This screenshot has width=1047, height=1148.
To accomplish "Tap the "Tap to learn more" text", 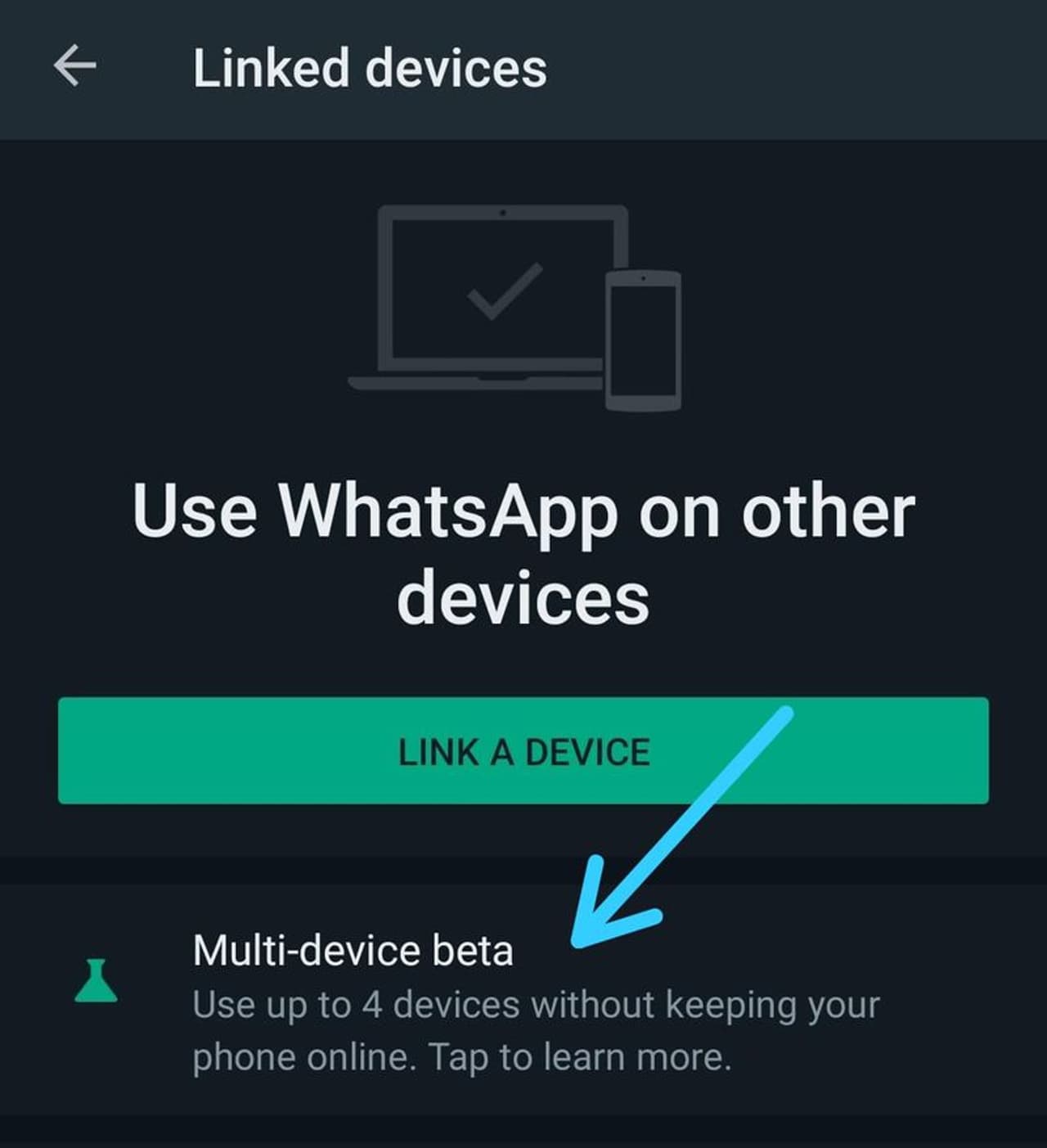I will click(580, 1057).
